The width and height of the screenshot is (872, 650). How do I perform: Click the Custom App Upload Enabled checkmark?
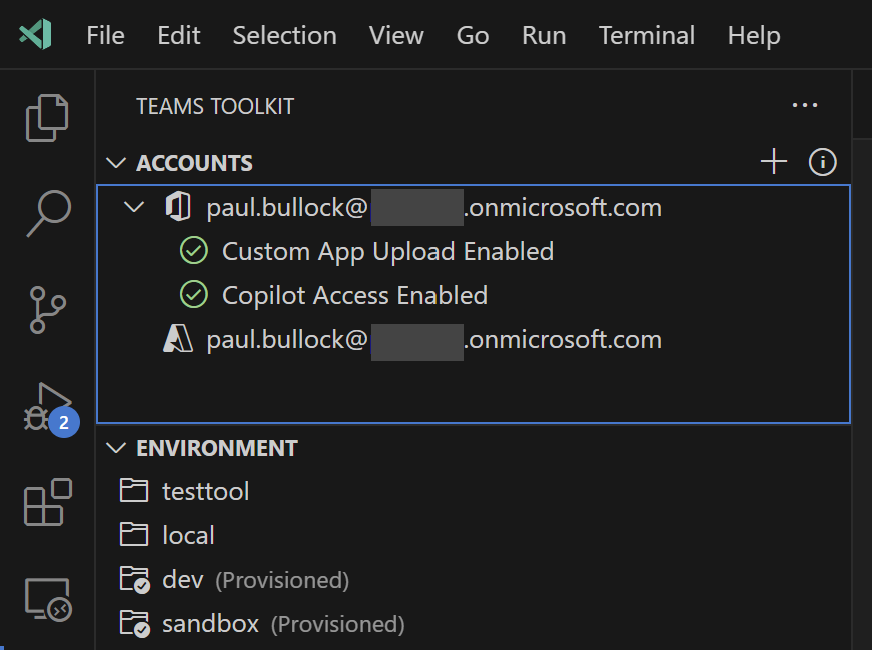click(194, 251)
